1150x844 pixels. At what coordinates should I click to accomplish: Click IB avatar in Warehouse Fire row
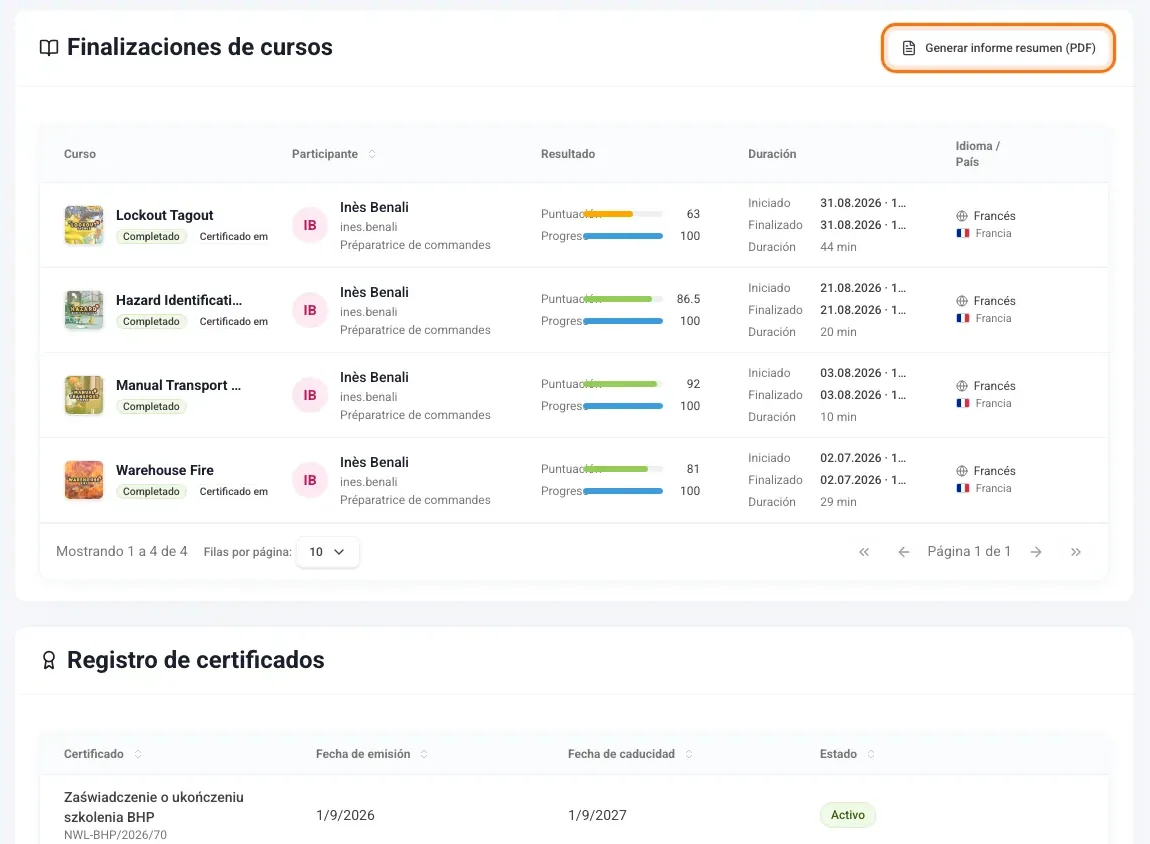(x=310, y=480)
